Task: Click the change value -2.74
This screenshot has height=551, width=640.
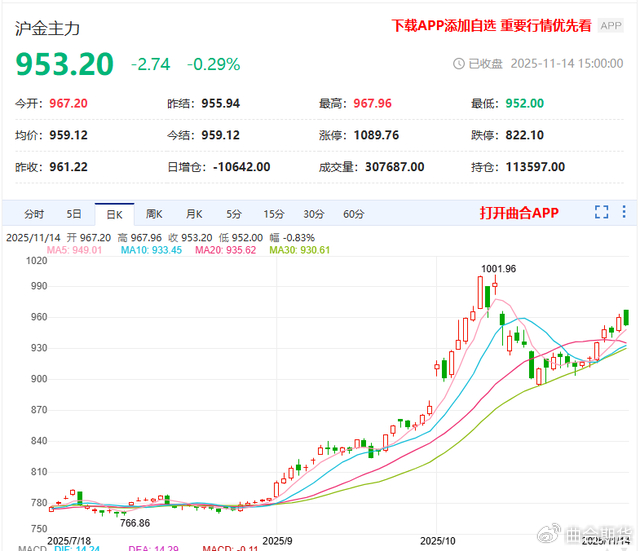Action: point(150,64)
